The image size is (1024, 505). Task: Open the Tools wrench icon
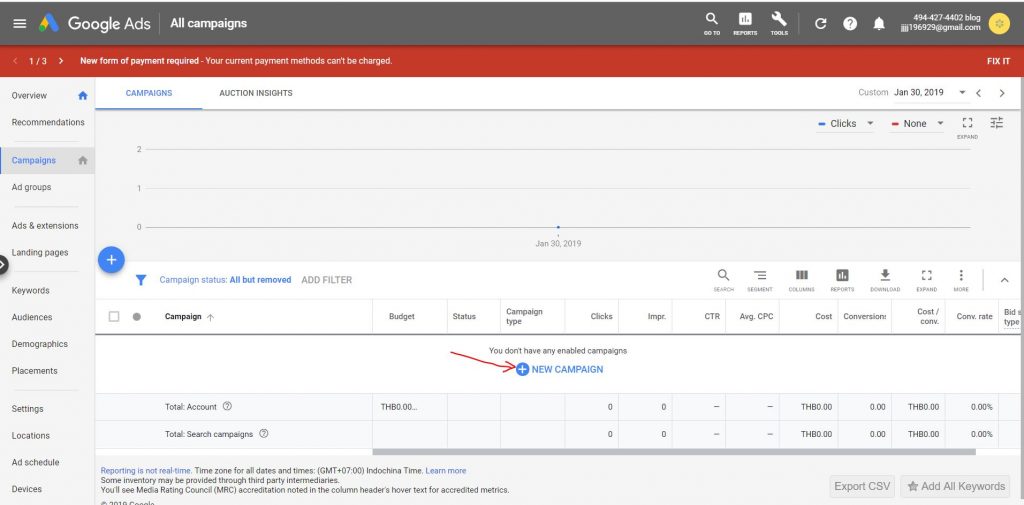point(779,24)
